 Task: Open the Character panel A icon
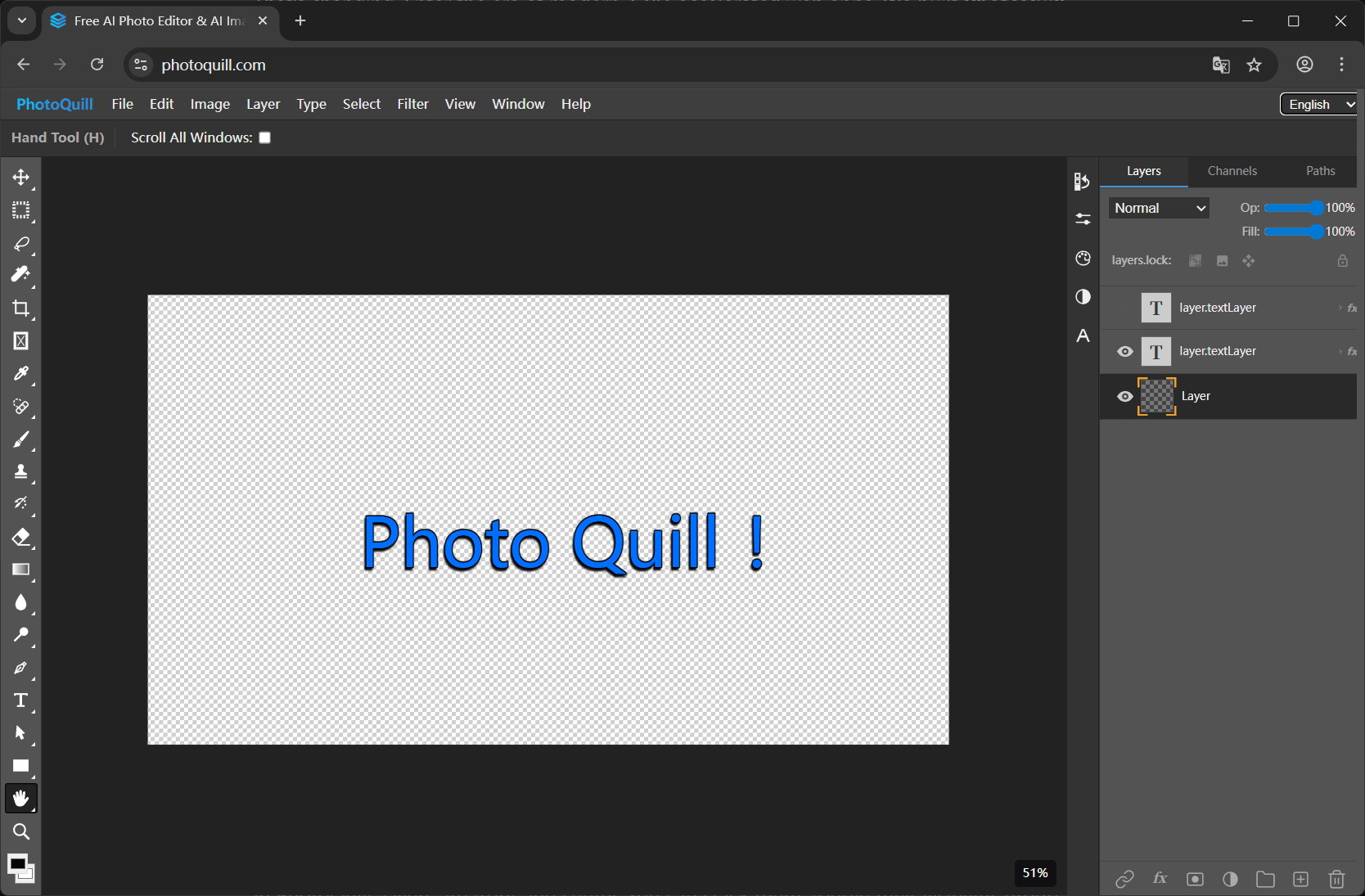pyautogui.click(x=1083, y=335)
